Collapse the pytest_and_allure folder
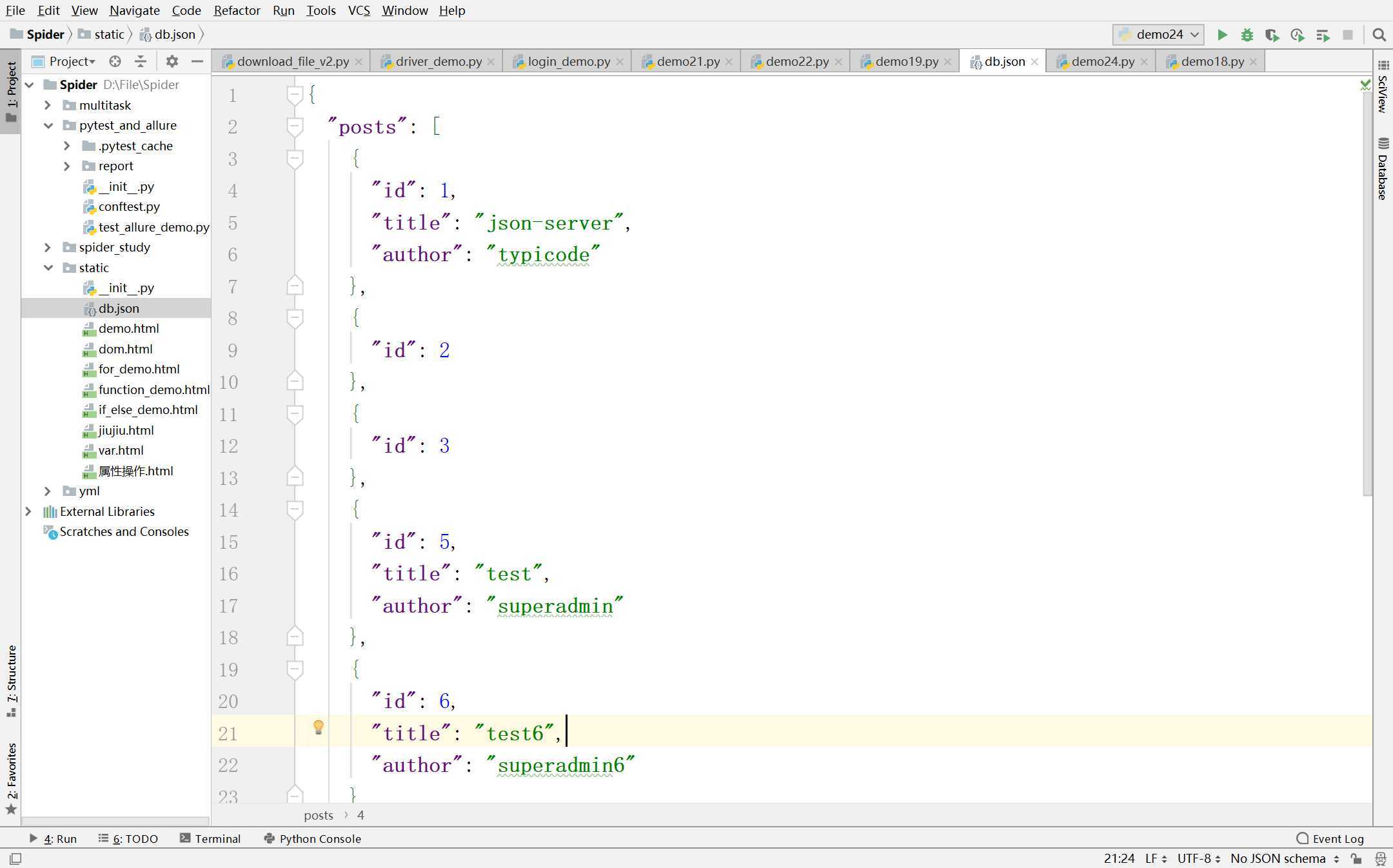The height and width of the screenshot is (868, 1393). 48,125
